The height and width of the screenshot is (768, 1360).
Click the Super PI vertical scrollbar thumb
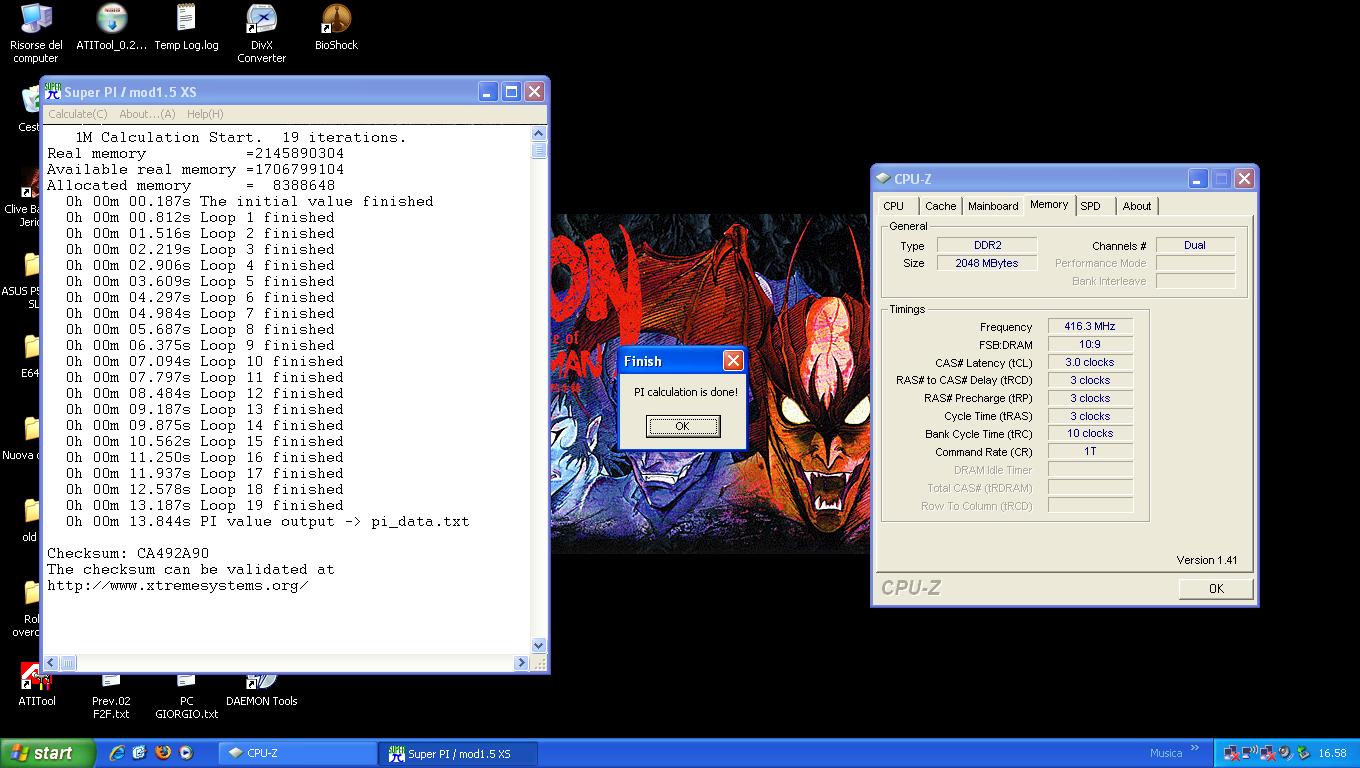(539, 150)
